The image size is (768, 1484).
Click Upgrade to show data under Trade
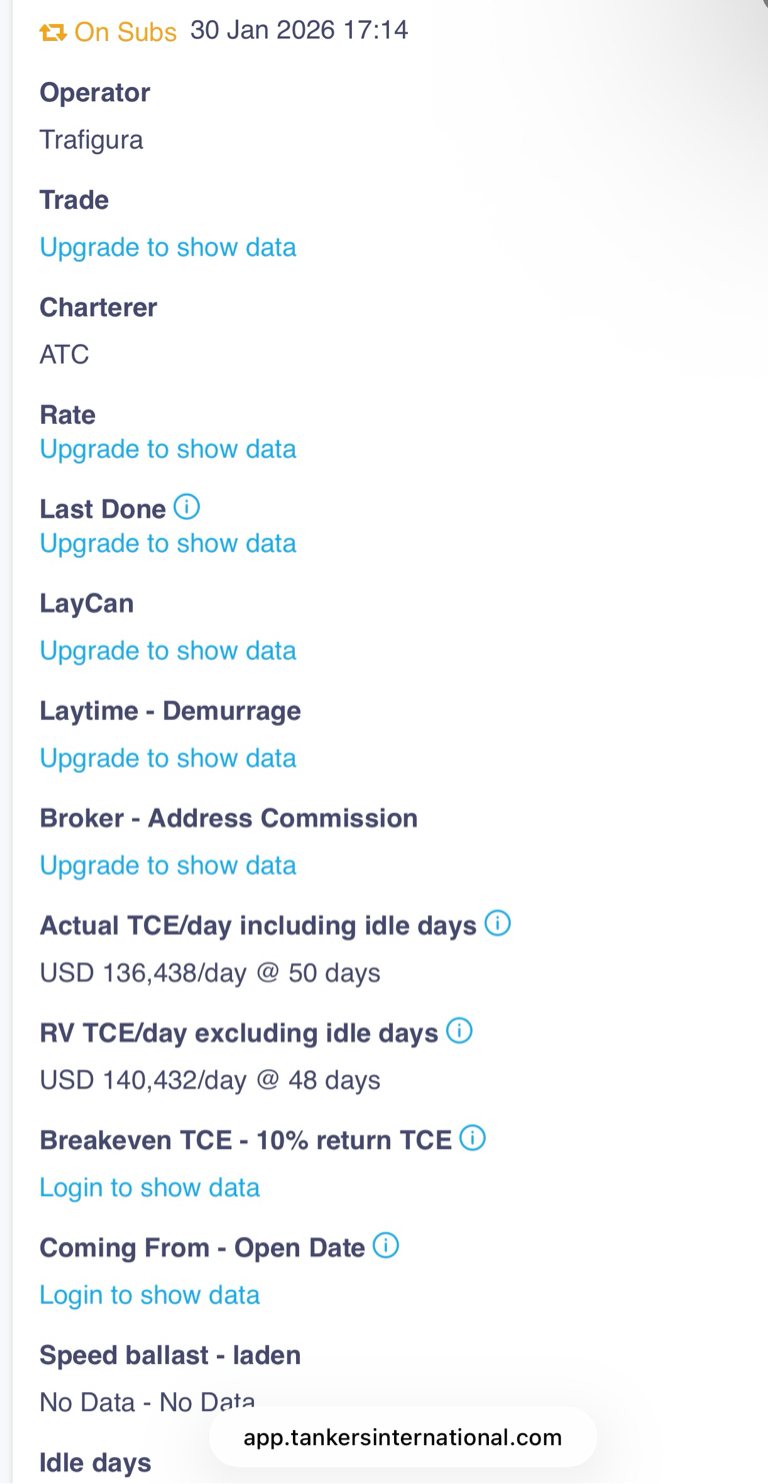click(x=168, y=247)
